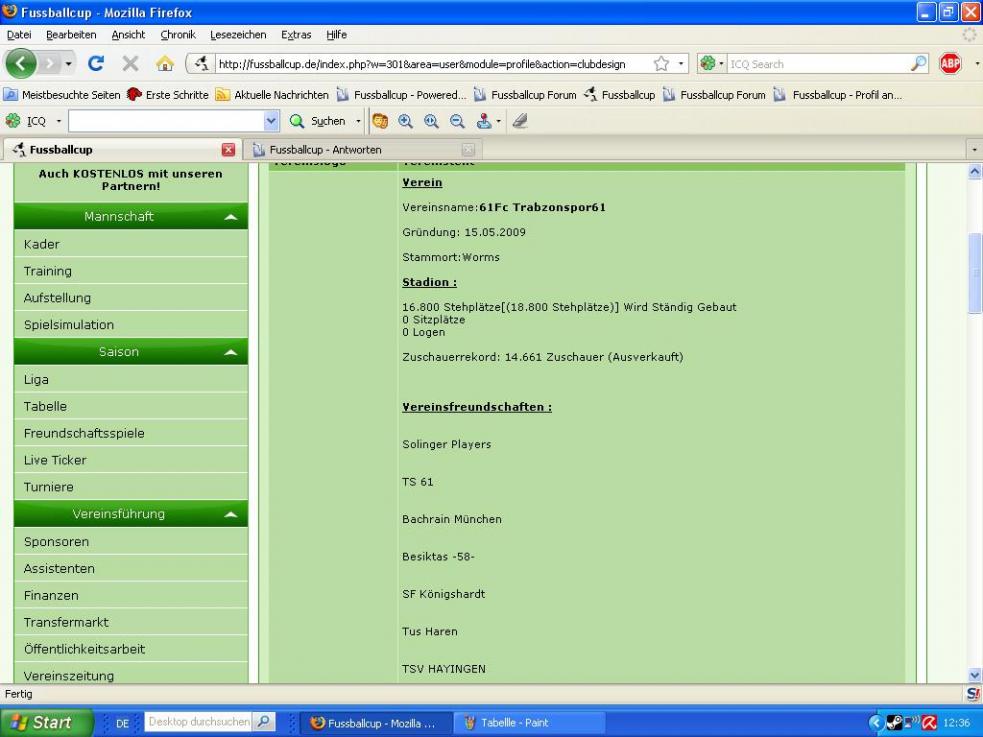The image size is (983, 737).
Task: Collapse the Vereinsführung sidebar section
Action: [230, 515]
